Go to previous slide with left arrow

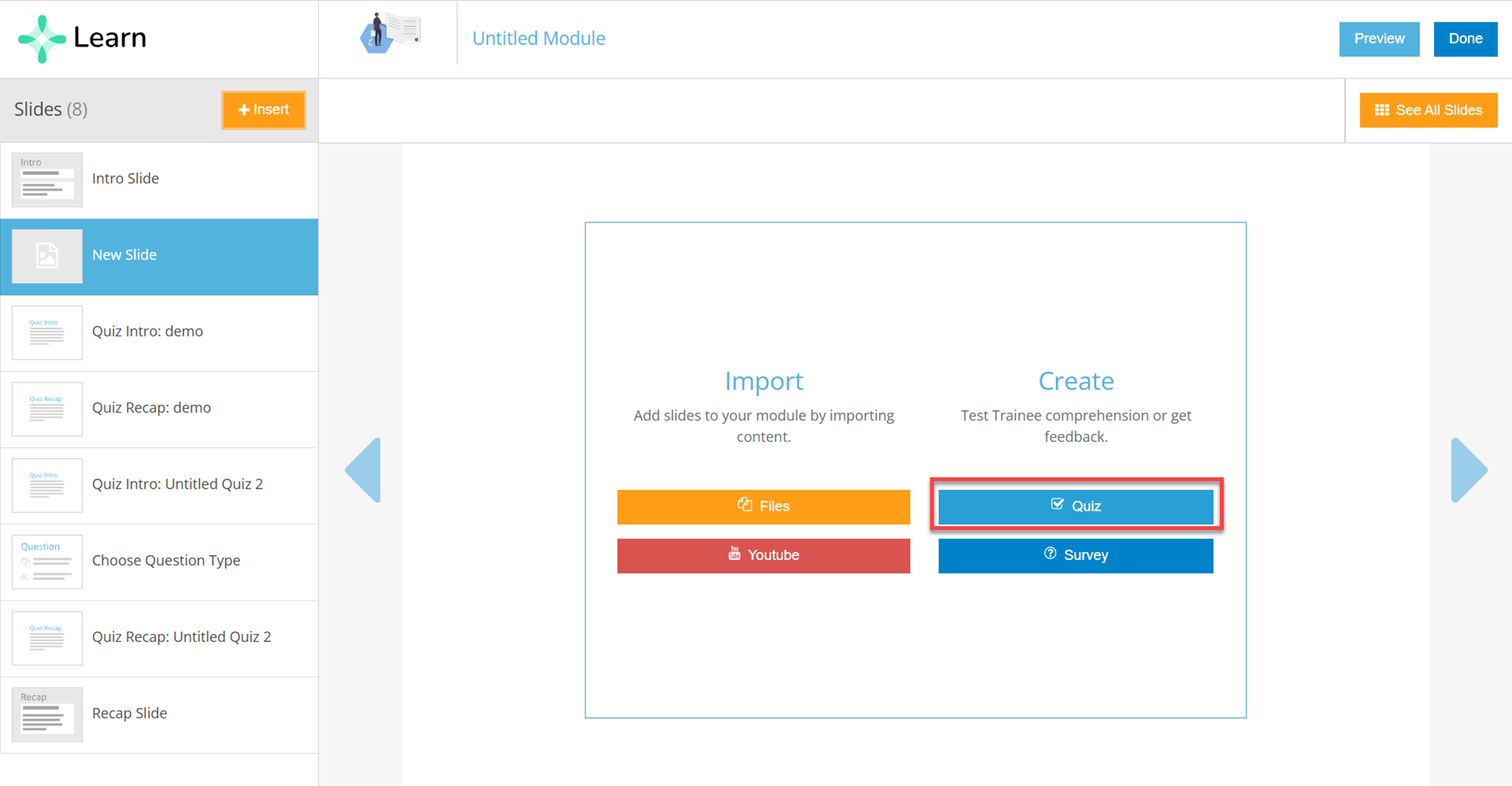tap(364, 469)
